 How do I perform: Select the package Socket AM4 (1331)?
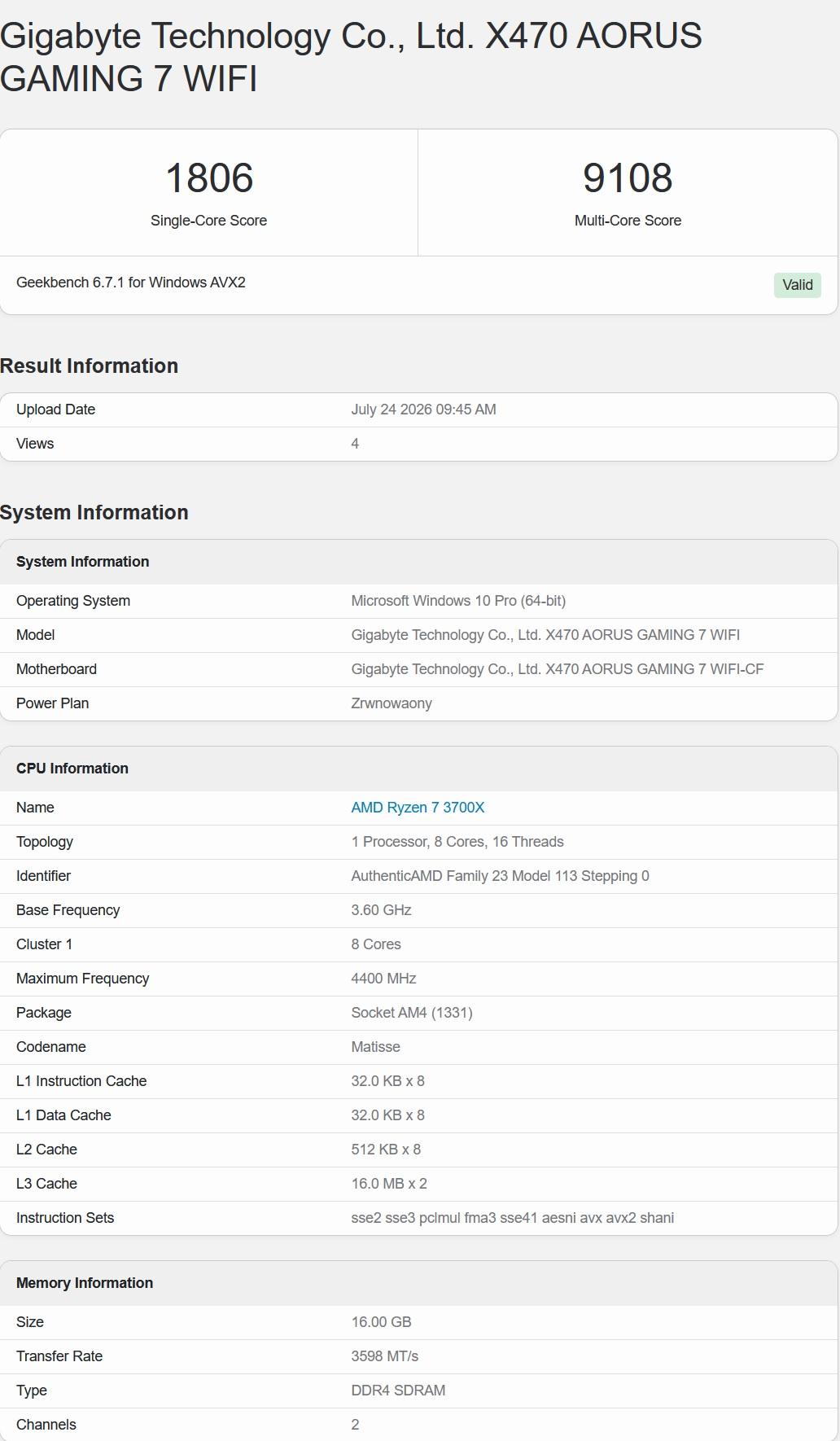(x=412, y=1013)
